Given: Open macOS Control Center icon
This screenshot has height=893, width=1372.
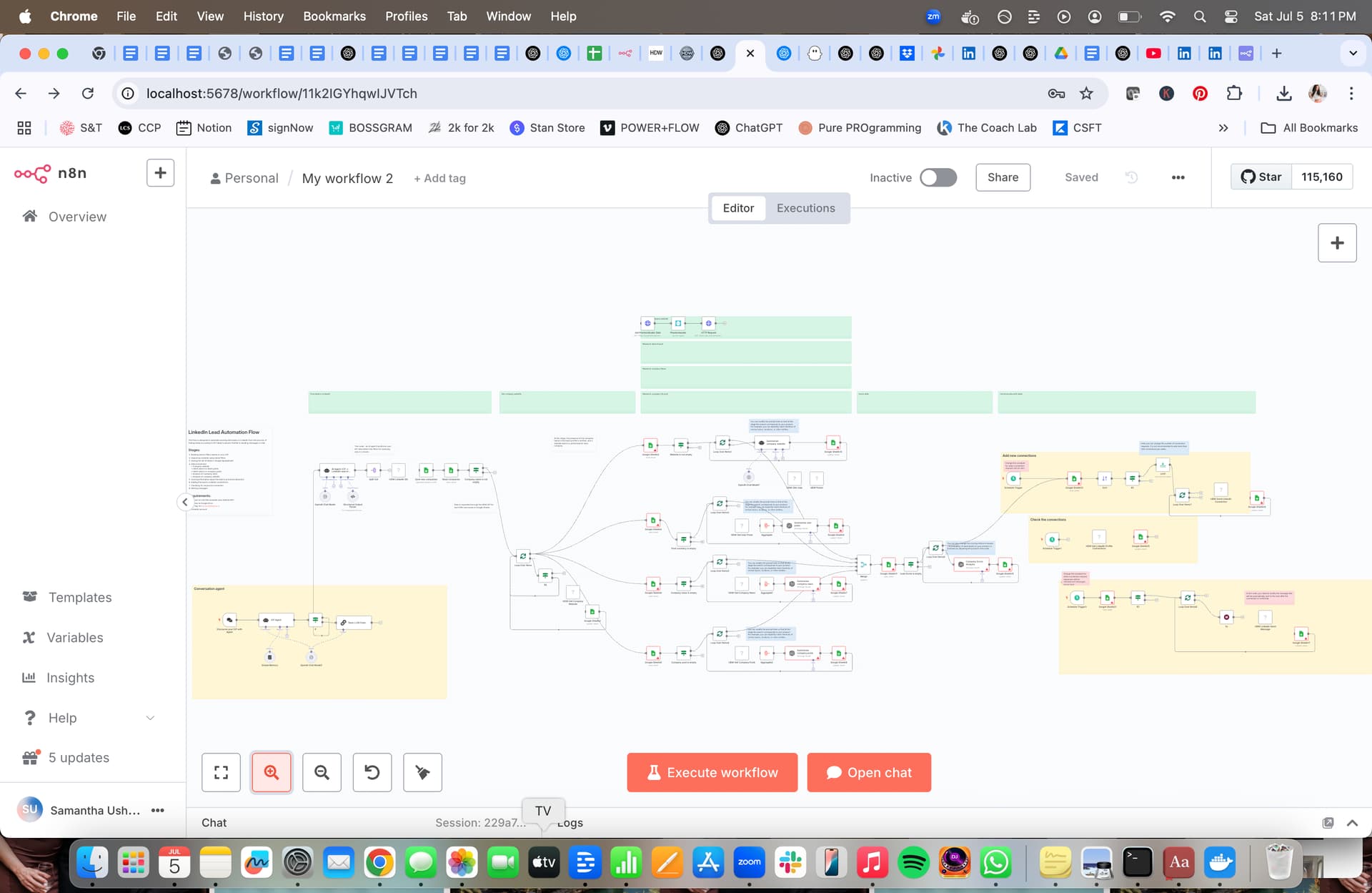Looking at the screenshot, I should coord(1231,16).
